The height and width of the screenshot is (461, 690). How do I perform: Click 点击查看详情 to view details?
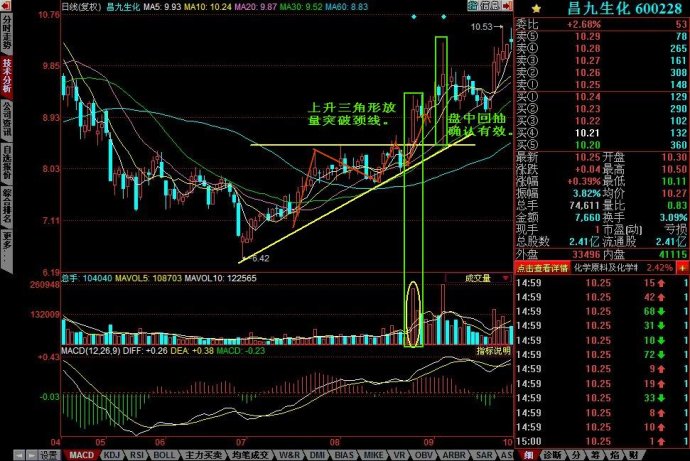[x=543, y=267]
